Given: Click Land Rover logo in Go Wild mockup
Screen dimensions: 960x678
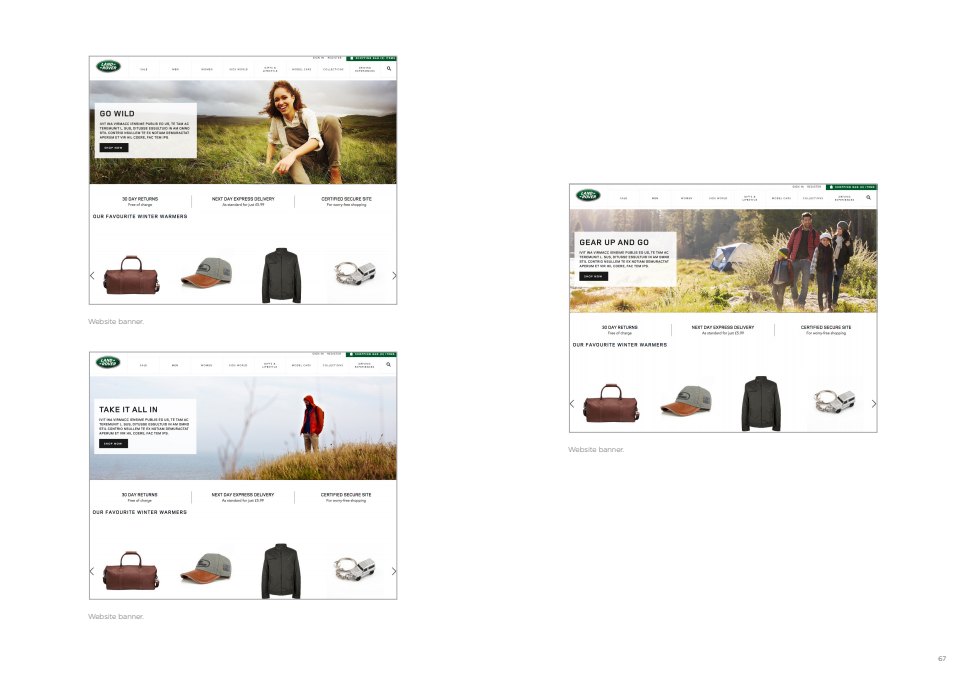Looking at the screenshot, I should [x=108, y=66].
